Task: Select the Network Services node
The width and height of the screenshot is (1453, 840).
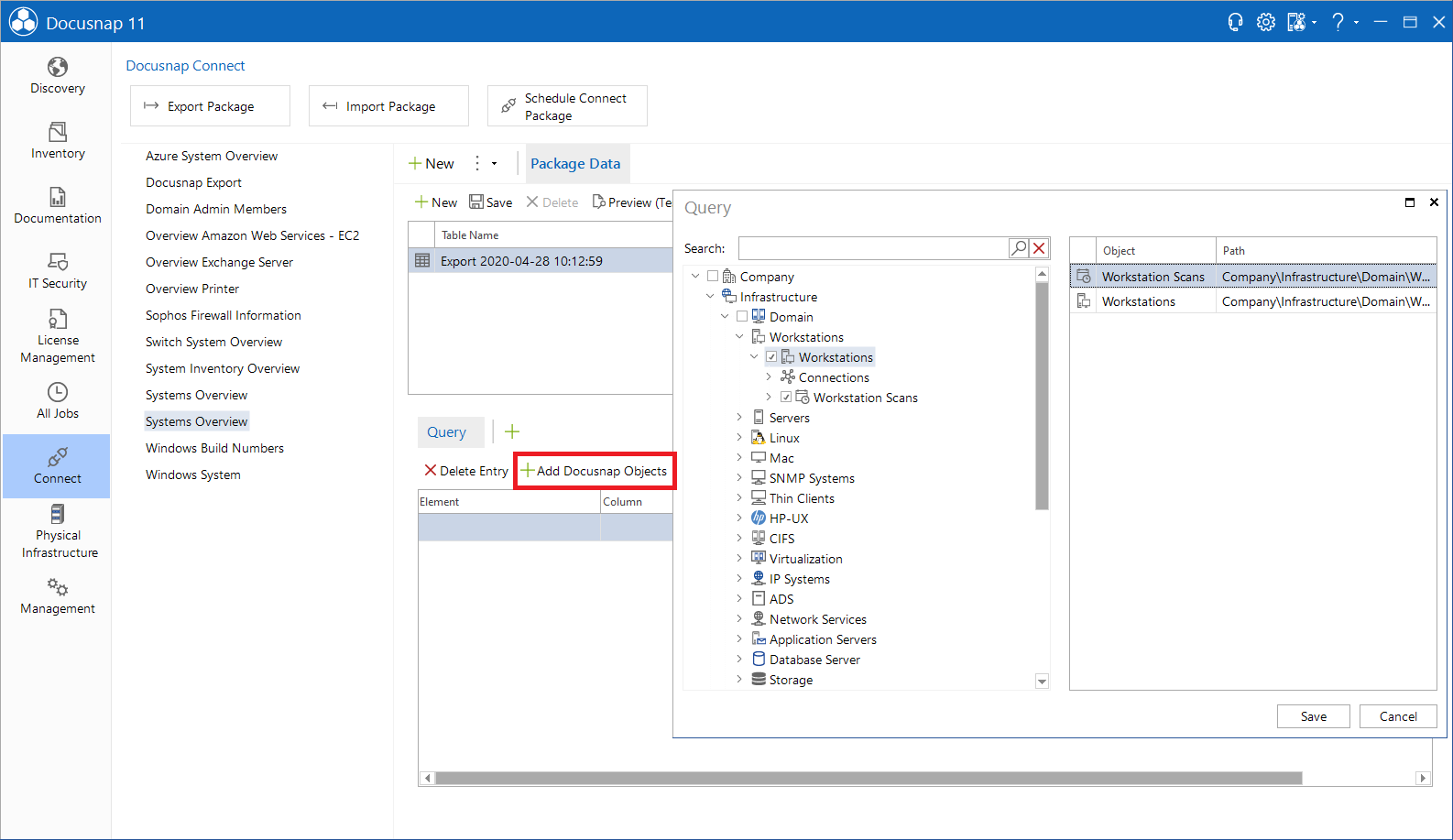Action: click(817, 619)
